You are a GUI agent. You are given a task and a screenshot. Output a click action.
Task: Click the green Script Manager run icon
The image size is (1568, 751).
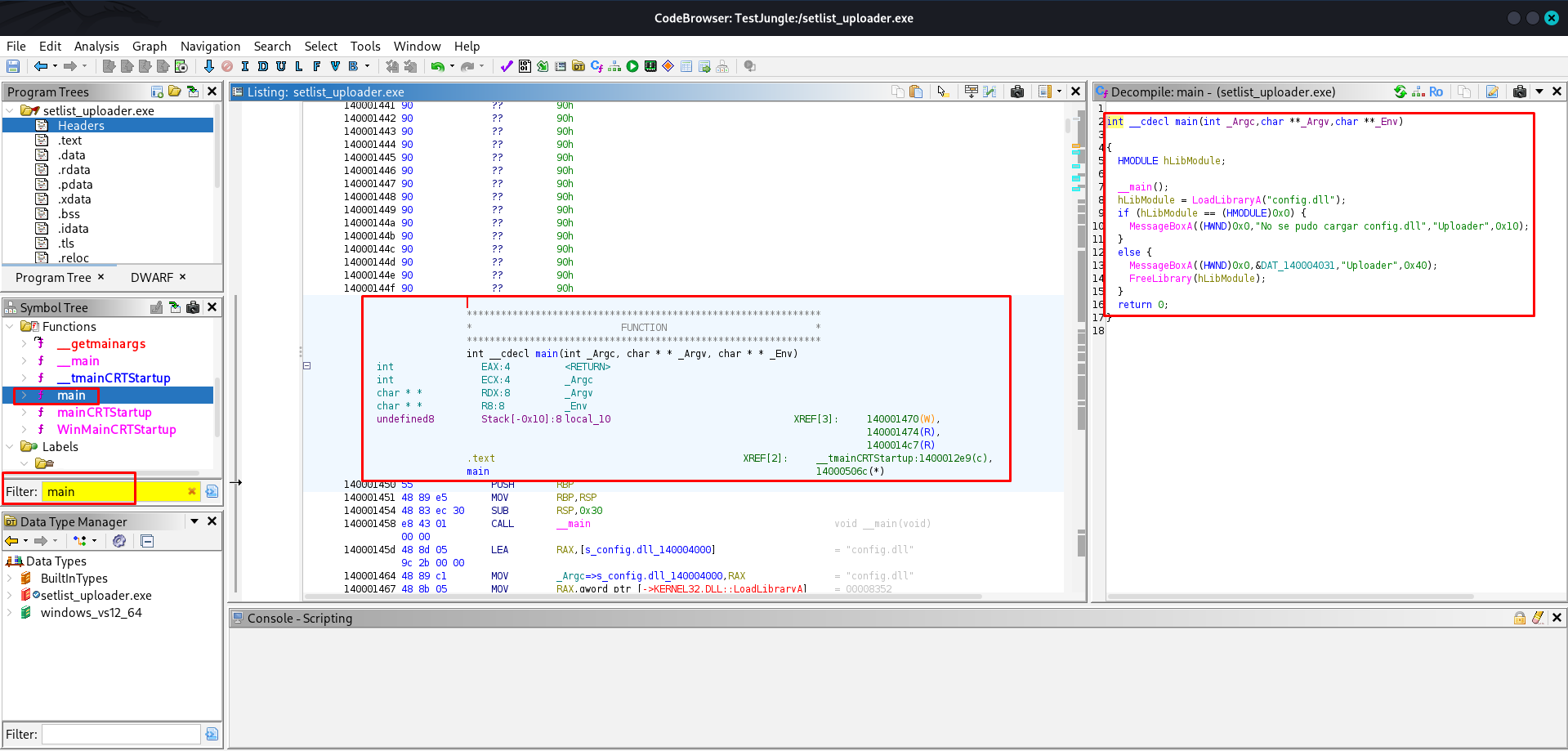click(632, 66)
